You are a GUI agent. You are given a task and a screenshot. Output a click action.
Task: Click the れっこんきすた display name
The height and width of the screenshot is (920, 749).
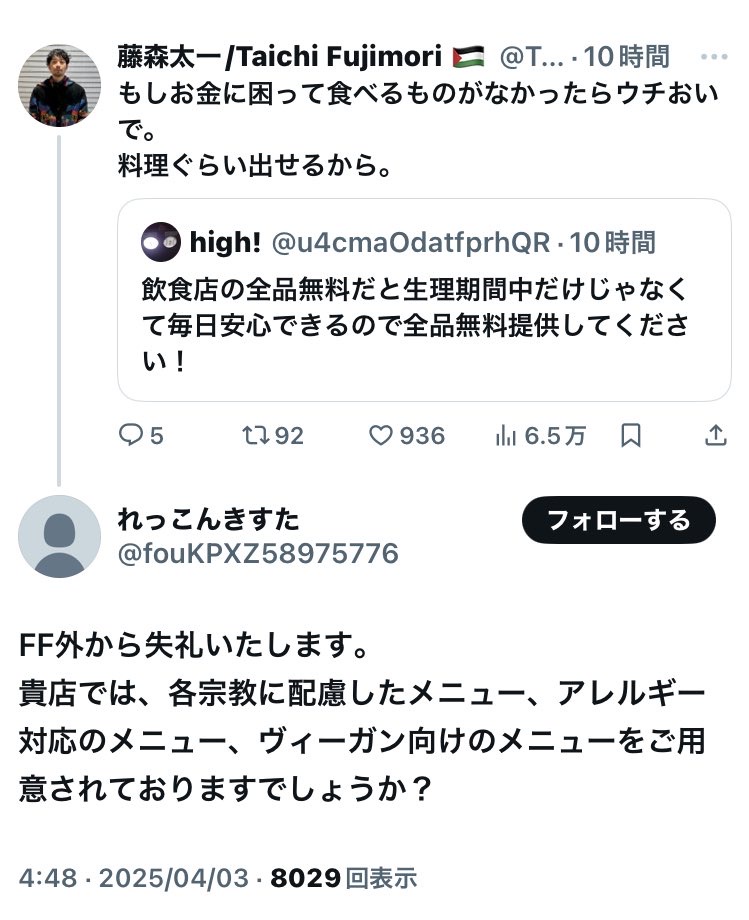click(x=208, y=520)
